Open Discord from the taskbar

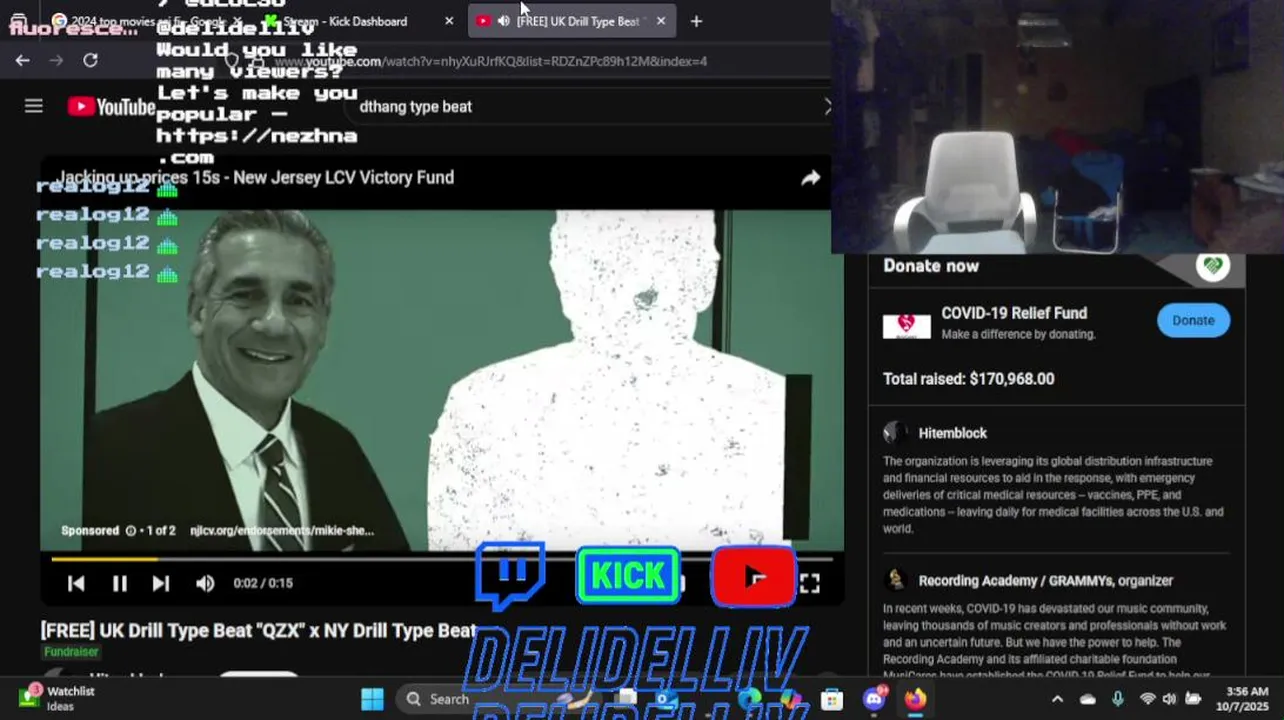(x=875, y=699)
